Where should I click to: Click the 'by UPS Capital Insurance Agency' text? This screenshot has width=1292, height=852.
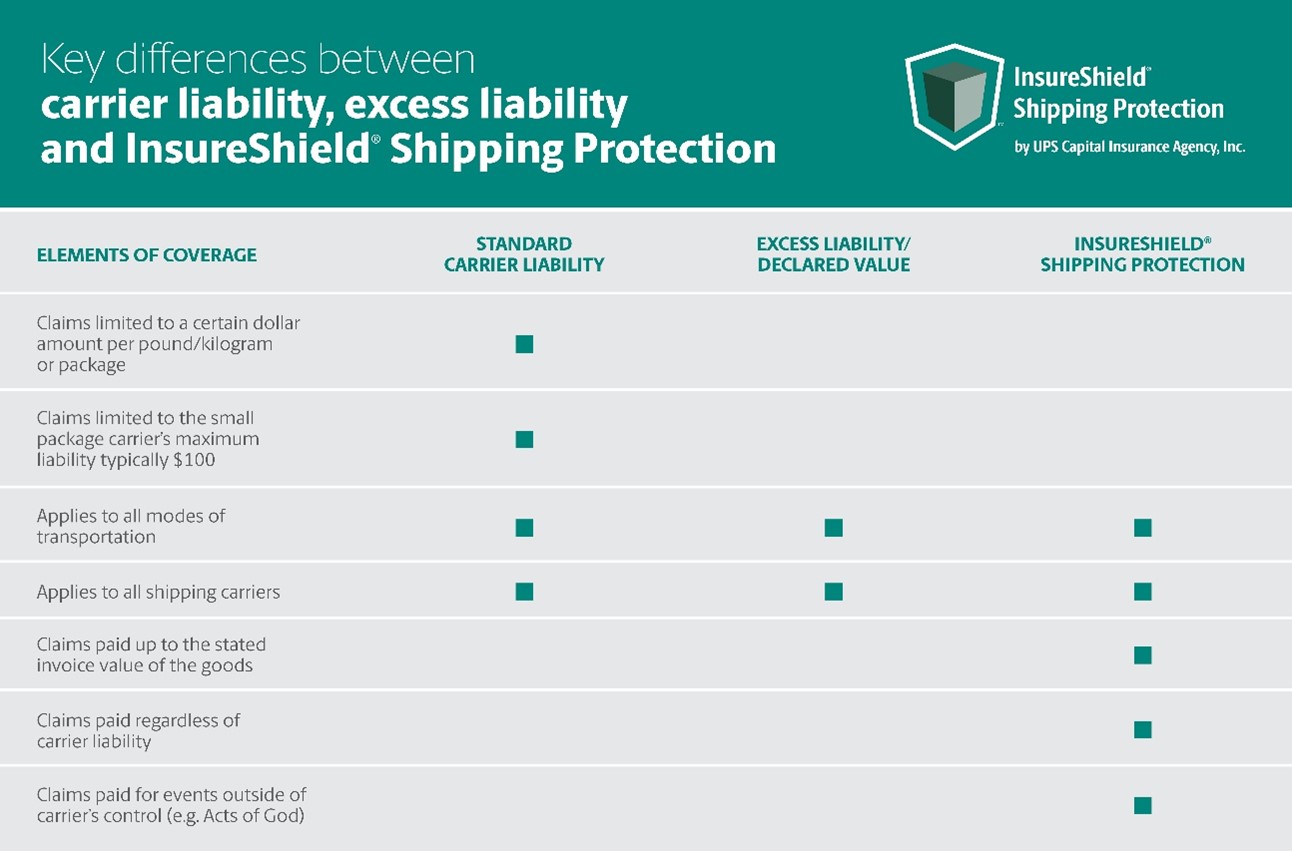point(1129,147)
